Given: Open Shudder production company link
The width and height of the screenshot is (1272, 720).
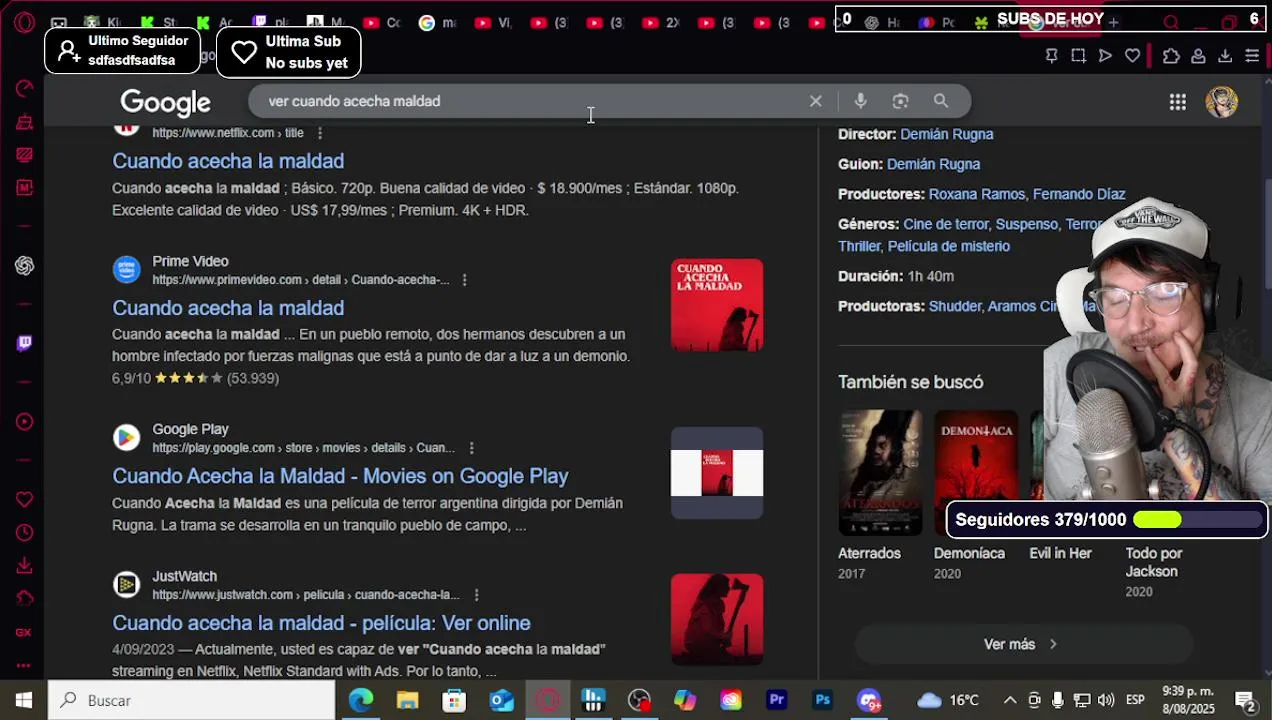Looking at the screenshot, I should pos(955,306).
